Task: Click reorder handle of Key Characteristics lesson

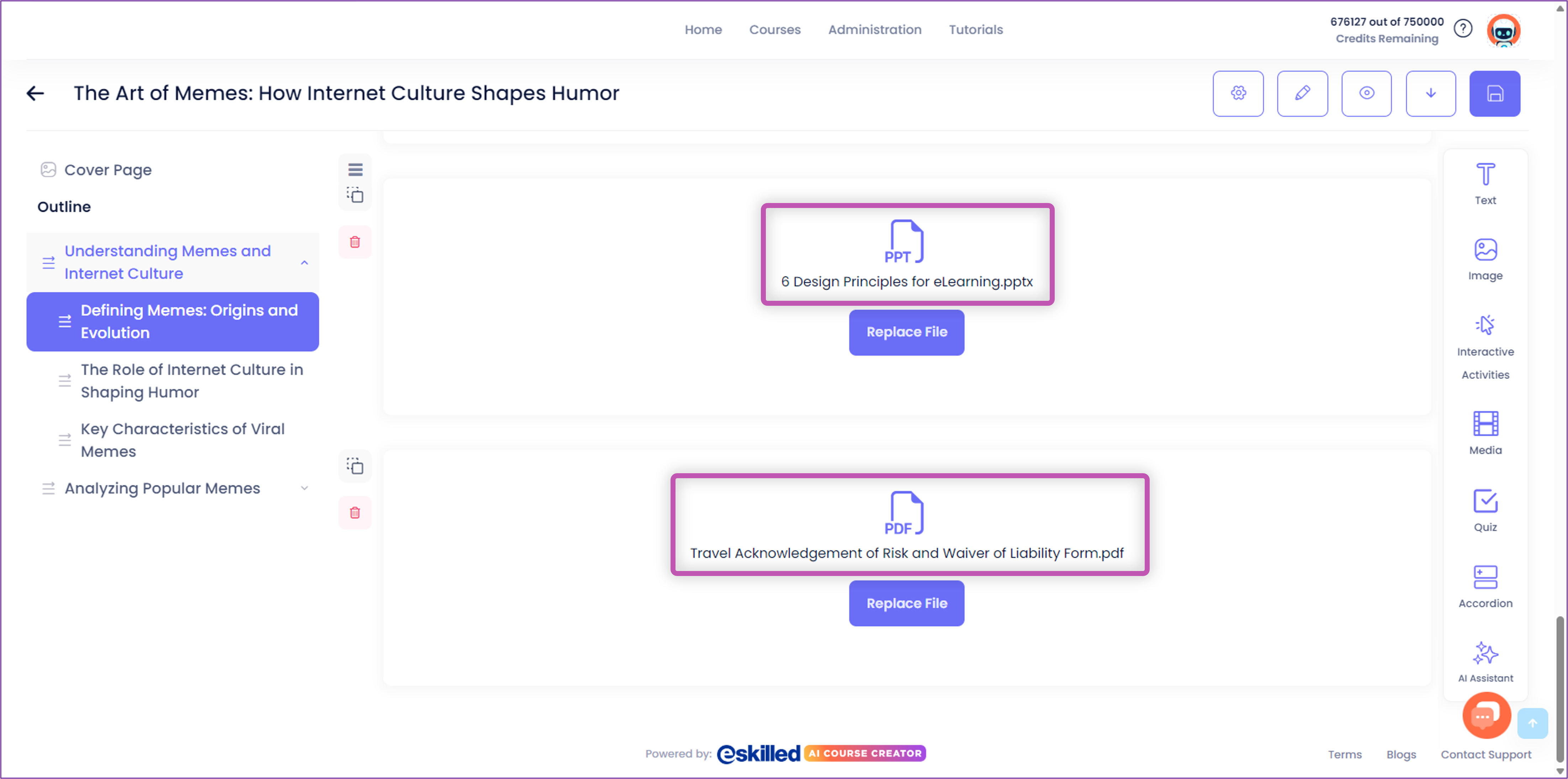Action: pos(64,440)
